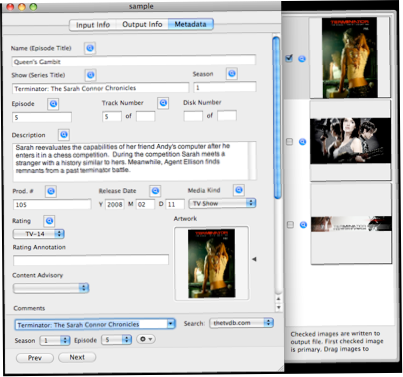Image resolution: width=403 pixels, height=377 pixels.
Task: Click the Next button
Action: (x=77, y=357)
